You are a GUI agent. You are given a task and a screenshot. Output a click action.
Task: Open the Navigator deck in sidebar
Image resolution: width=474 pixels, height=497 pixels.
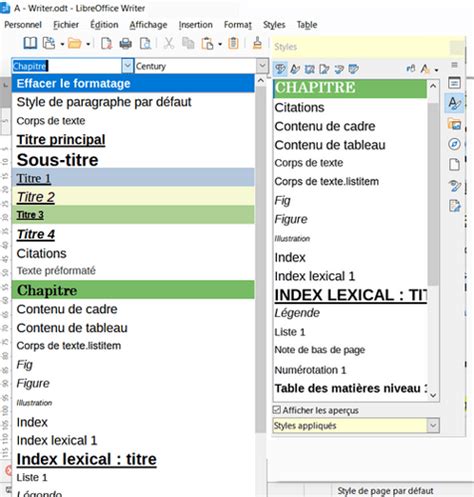click(454, 144)
